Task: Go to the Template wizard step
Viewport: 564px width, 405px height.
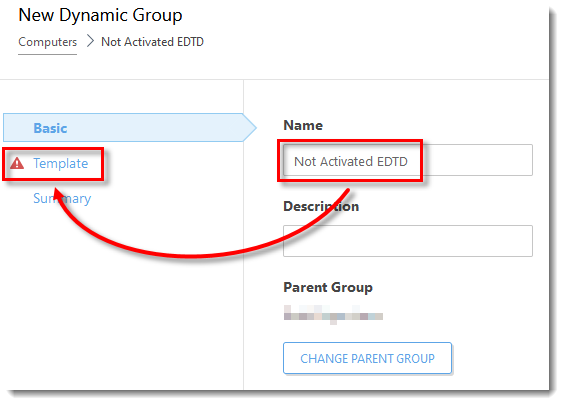Action: click(60, 163)
